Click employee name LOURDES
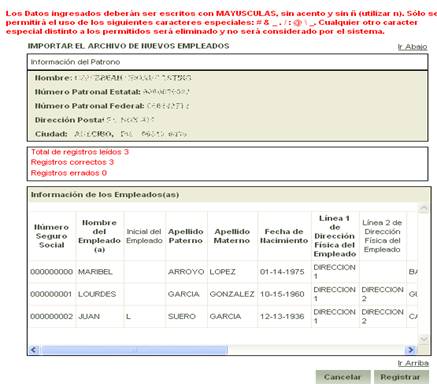Viewport: 437px width, 384px height. pos(97,294)
